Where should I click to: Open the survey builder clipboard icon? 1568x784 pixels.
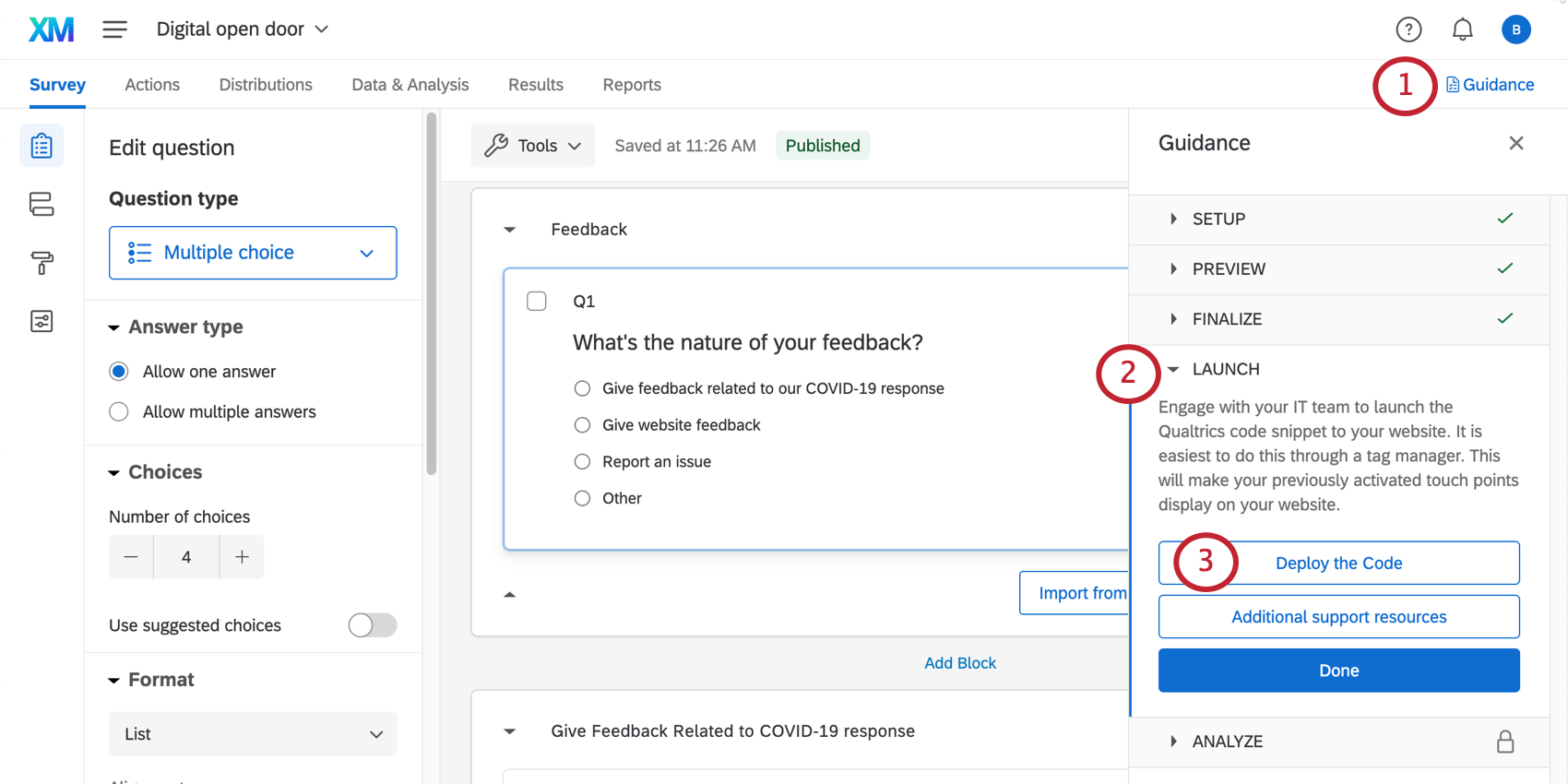(42, 146)
